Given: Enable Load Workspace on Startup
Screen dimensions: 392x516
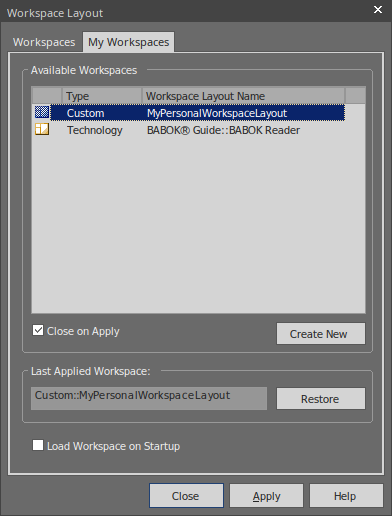Looking at the screenshot, I should (x=38, y=445).
